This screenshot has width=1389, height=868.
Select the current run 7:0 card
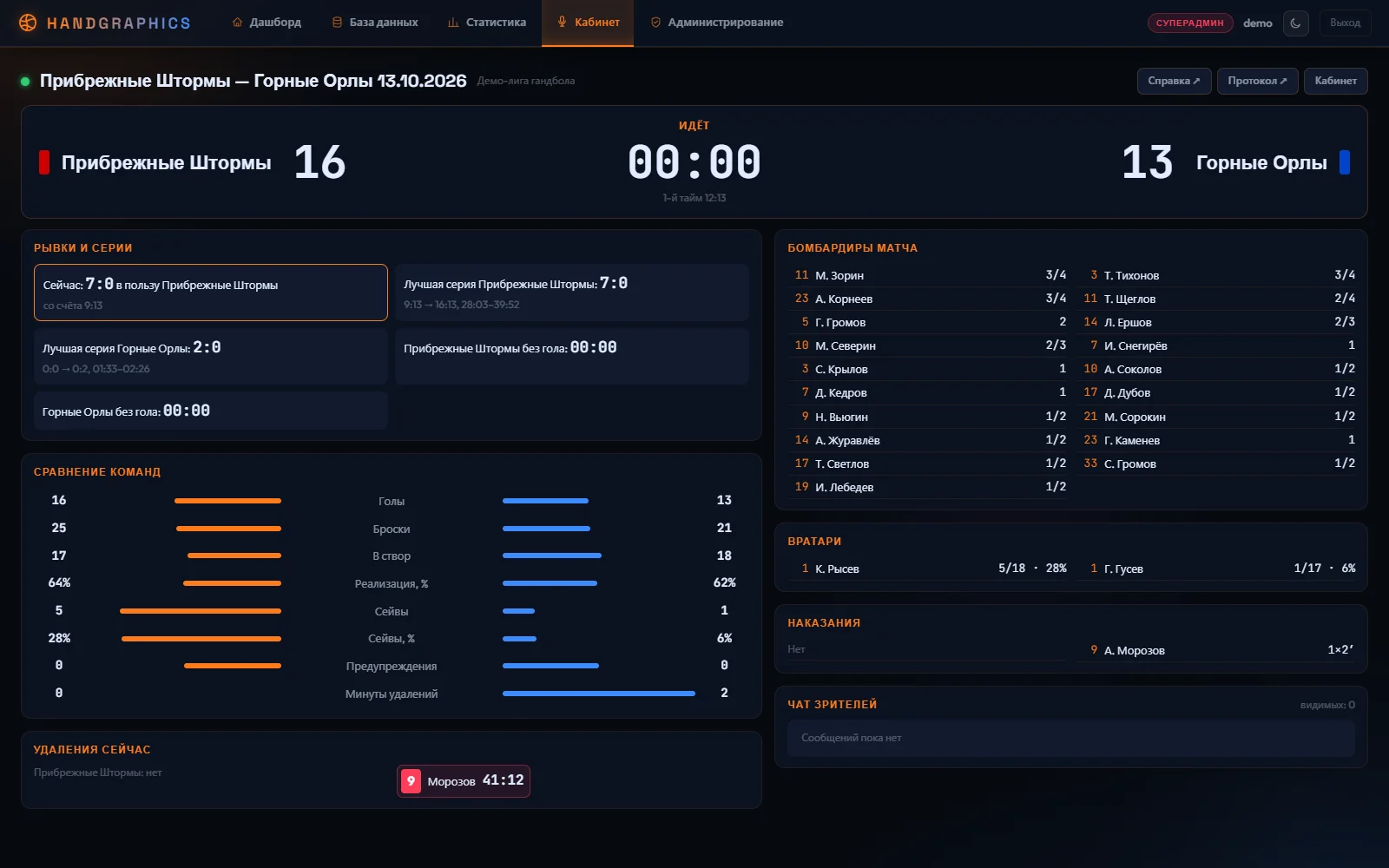coord(211,293)
